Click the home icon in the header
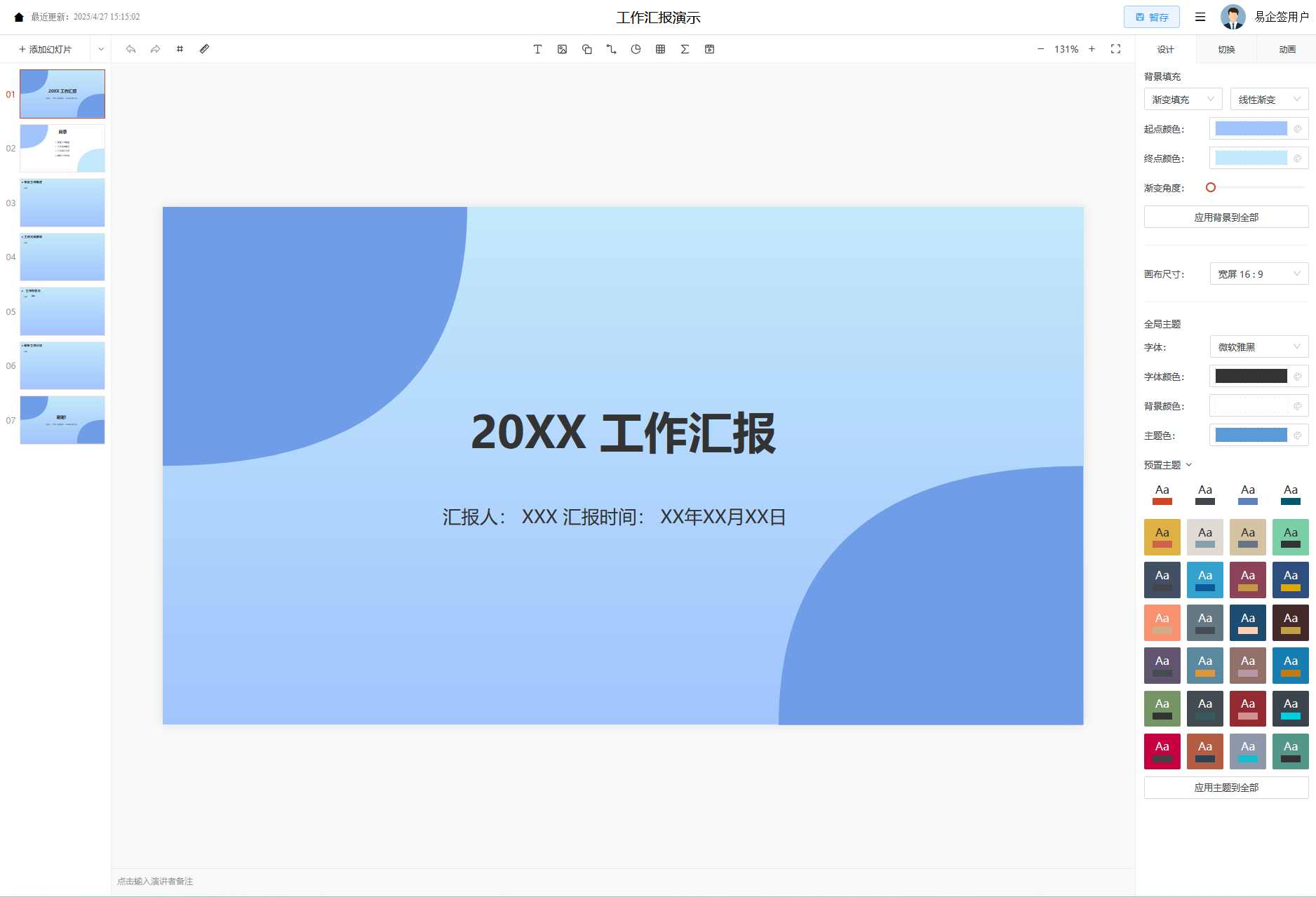This screenshot has height=897, width=1316. coord(19,17)
